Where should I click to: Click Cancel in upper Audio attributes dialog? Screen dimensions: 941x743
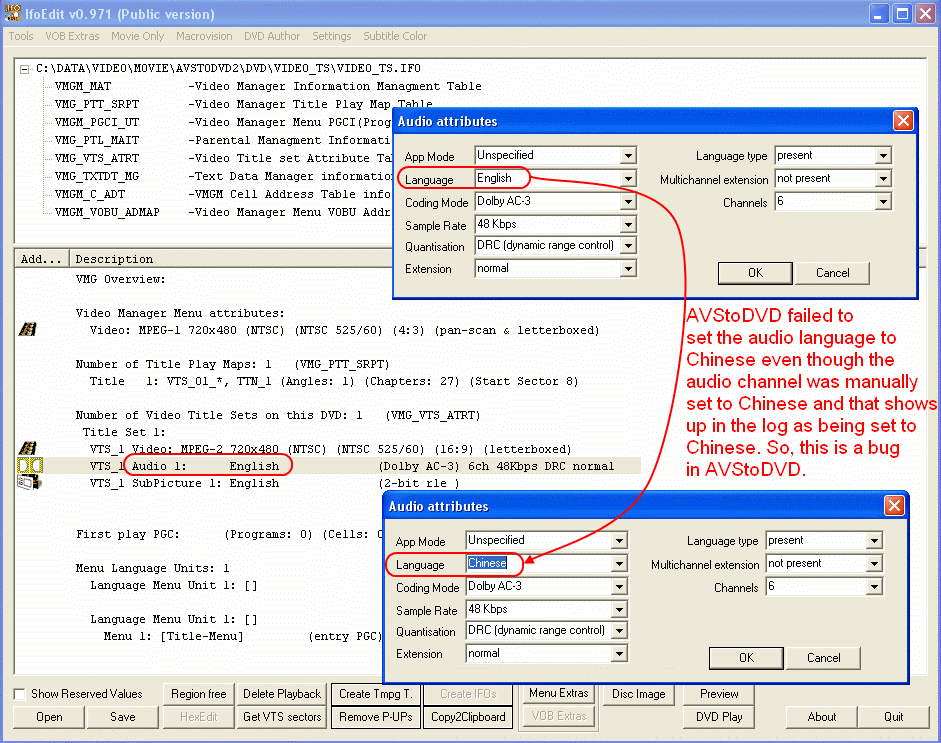click(x=832, y=273)
